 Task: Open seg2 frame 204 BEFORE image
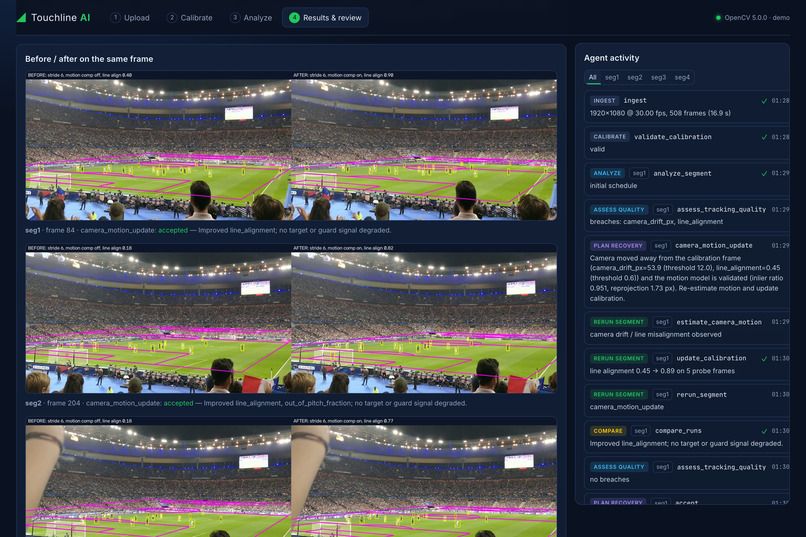pos(158,322)
